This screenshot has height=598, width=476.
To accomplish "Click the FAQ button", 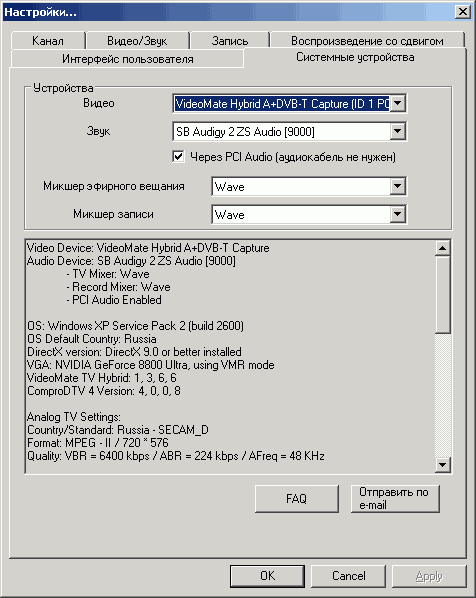I will 296,498.
